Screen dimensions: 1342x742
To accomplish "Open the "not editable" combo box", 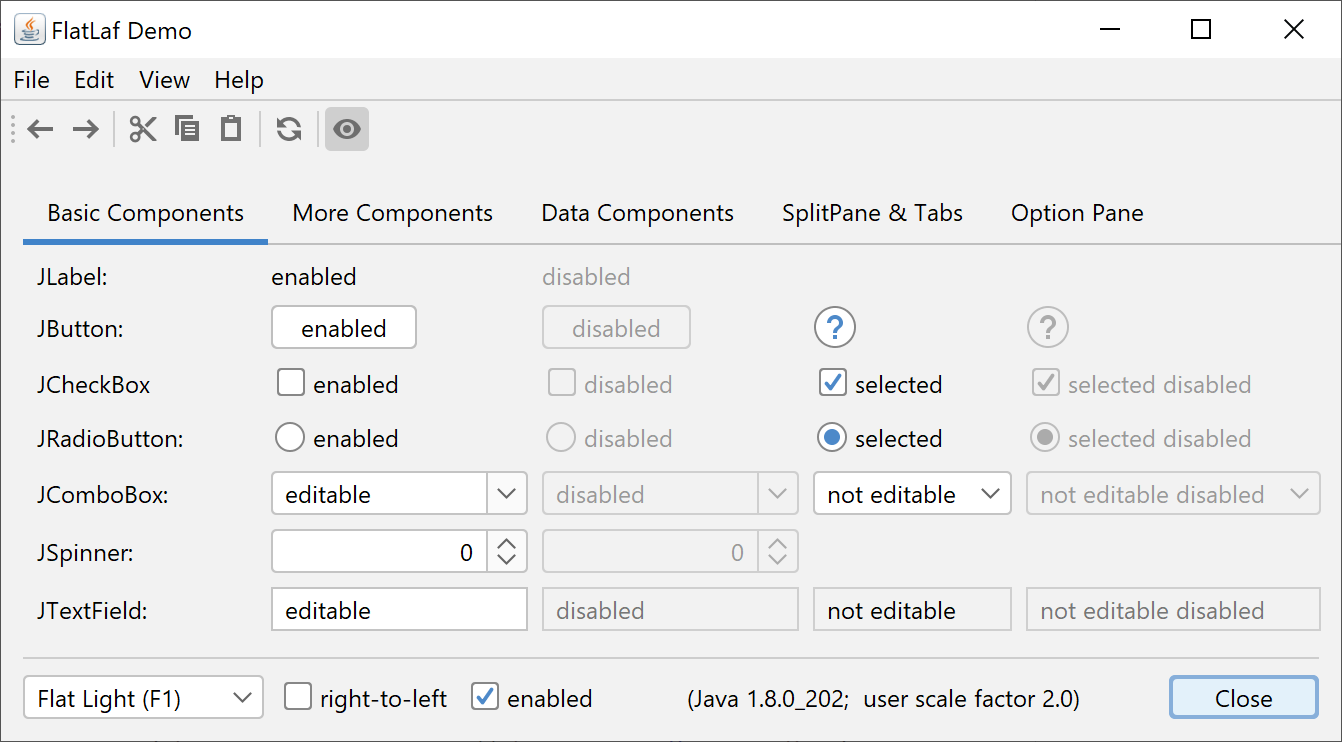I will tap(912, 494).
